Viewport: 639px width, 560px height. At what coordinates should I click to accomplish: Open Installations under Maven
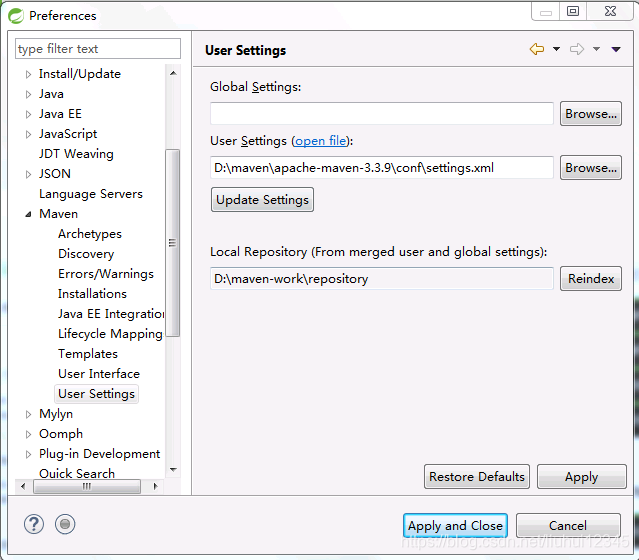(x=92, y=293)
